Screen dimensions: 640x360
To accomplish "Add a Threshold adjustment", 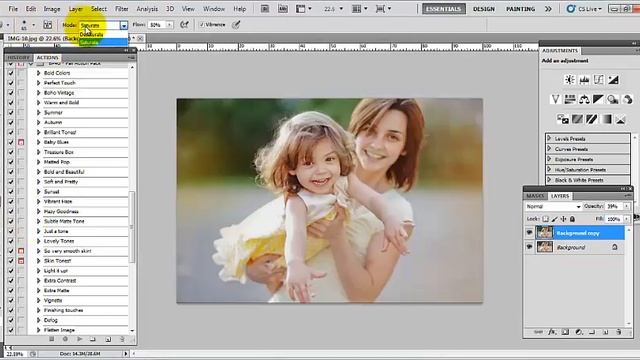I will tap(591, 119).
